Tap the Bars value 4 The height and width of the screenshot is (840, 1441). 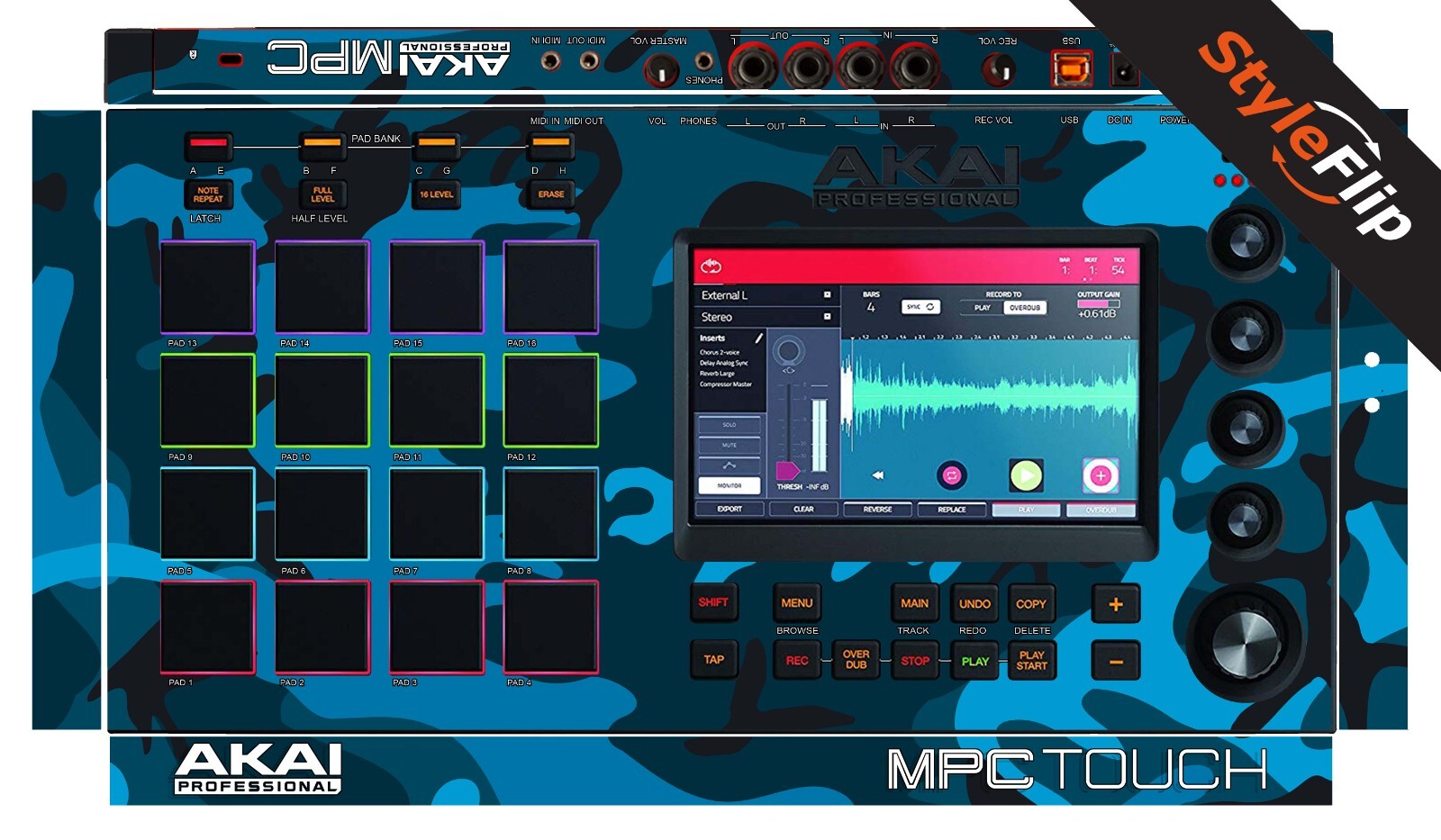871,308
